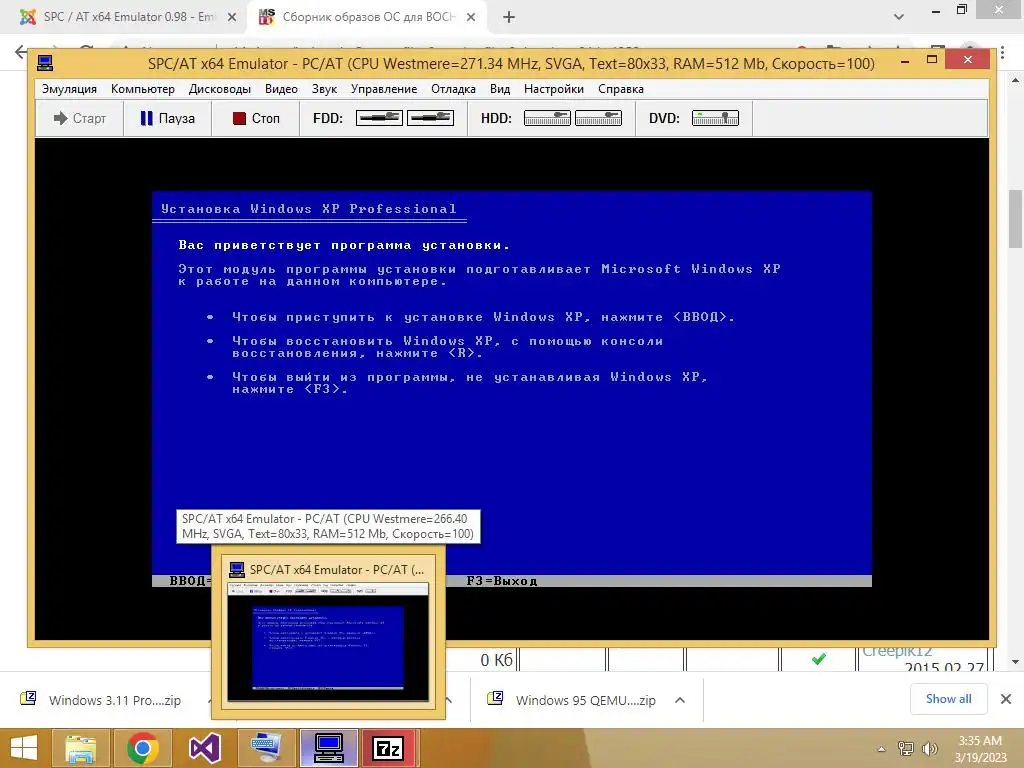1024x768 pixels.
Task: Click the emulator taskbar preview thumbnail
Action: (328, 643)
